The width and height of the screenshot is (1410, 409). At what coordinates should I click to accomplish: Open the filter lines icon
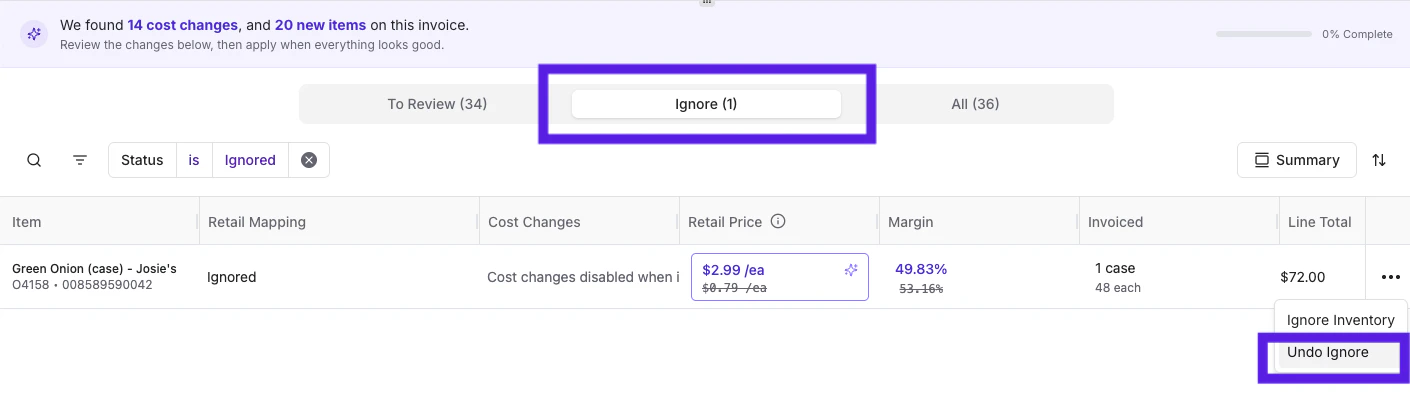point(80,160)
